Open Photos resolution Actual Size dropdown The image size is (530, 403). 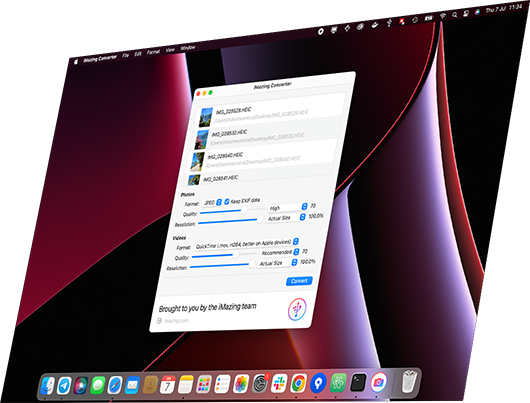click(286, 218)
